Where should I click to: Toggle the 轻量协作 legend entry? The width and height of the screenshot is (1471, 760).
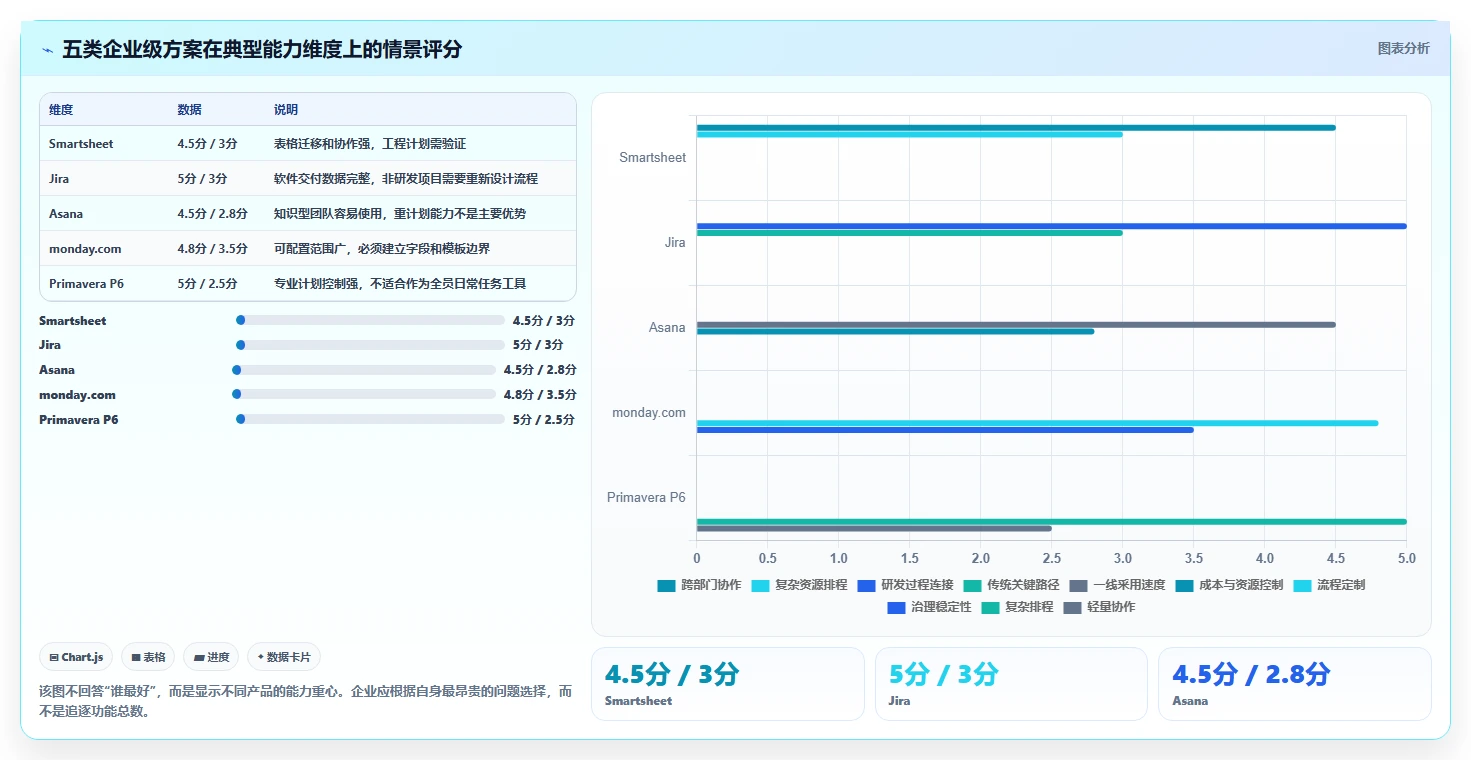(x=1099, y=607)
